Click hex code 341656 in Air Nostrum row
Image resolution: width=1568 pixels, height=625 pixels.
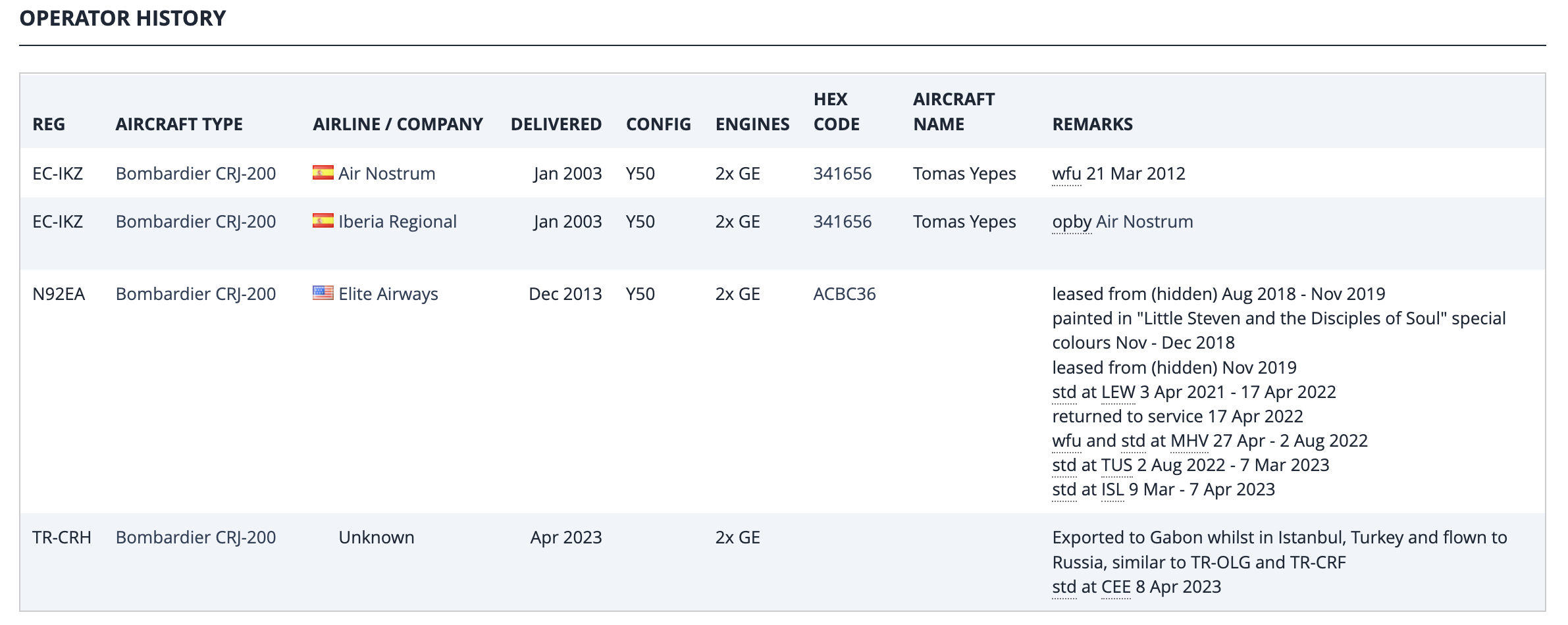842,174
